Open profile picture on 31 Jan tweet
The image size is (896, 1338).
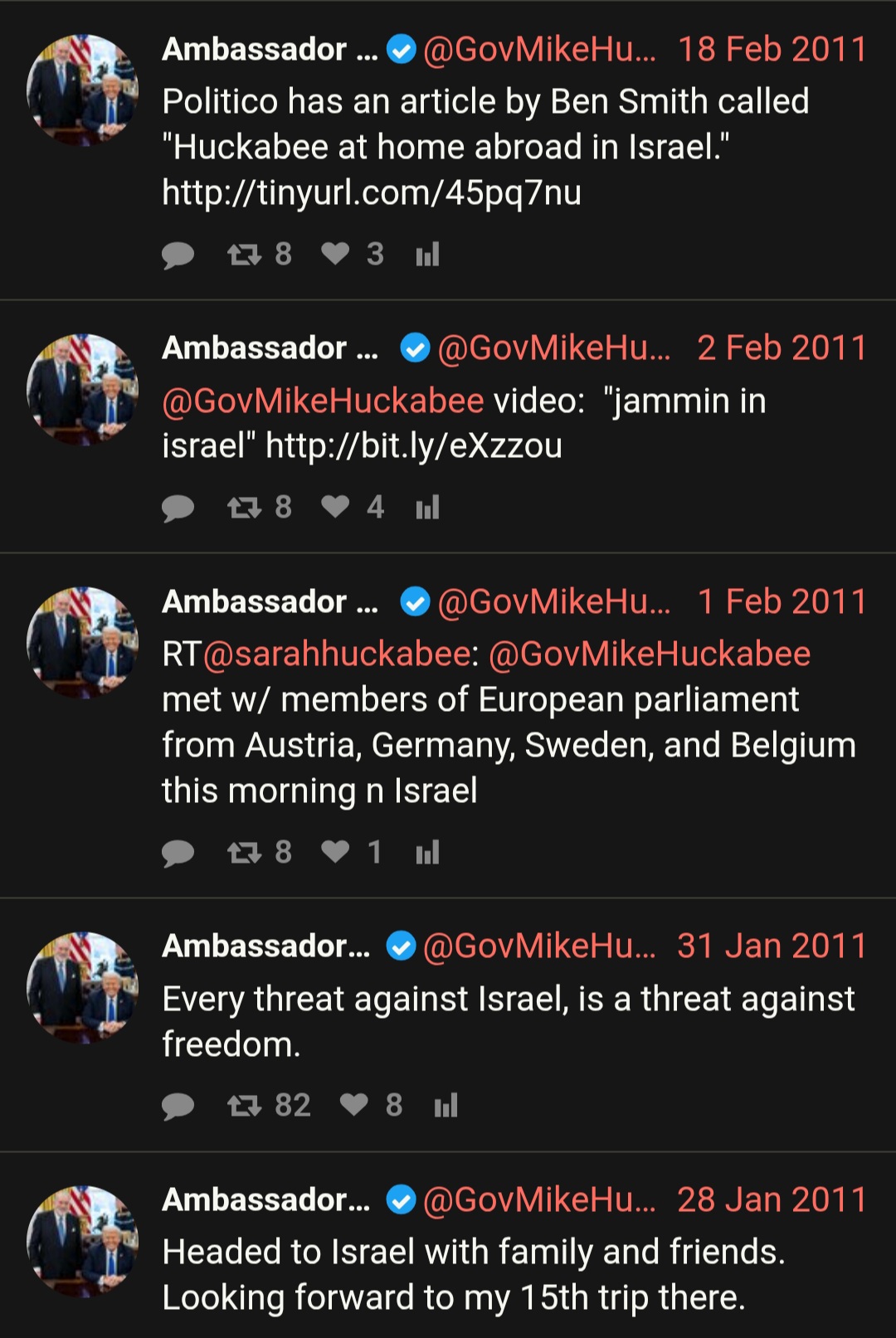click(x=82, y=987)
